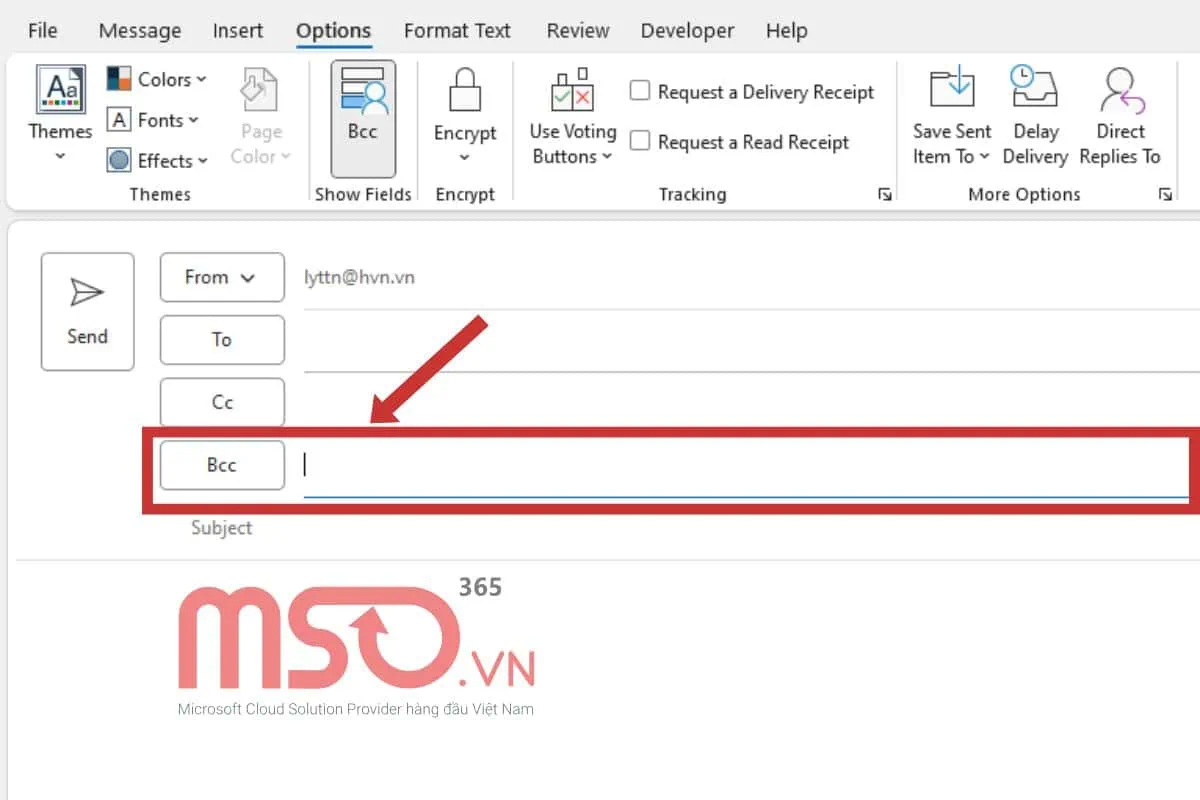Click inside the Bcc recipients field

pos(600,465)
